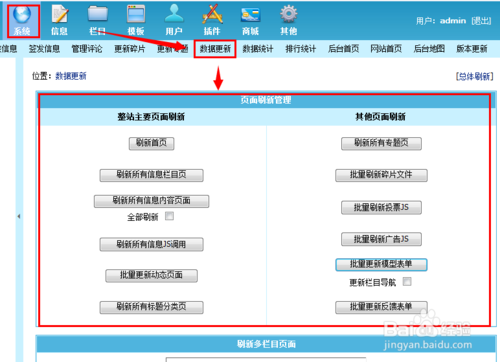This screenshot has height=362, width=500.
Task: Click the 信息 notepad icon
Action: (x=59, y=20)
